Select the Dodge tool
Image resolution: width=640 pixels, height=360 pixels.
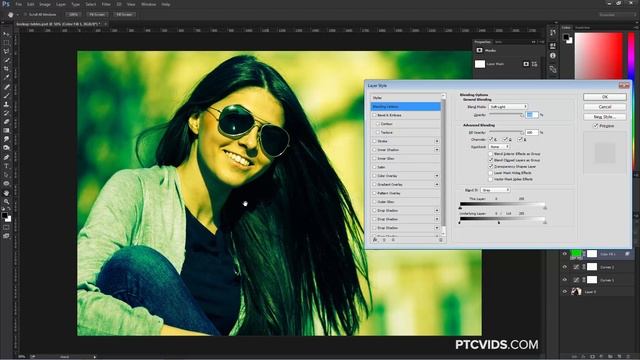click(6, 148)
